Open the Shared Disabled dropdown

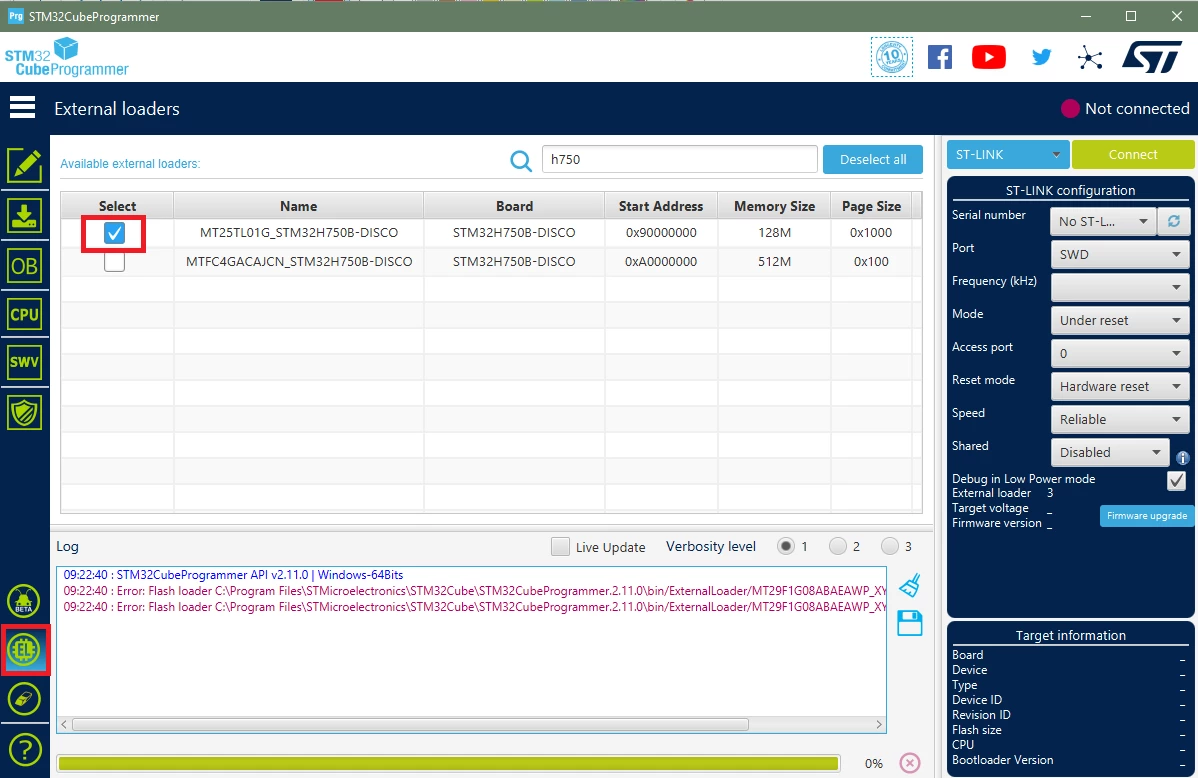coord(1110,452)
